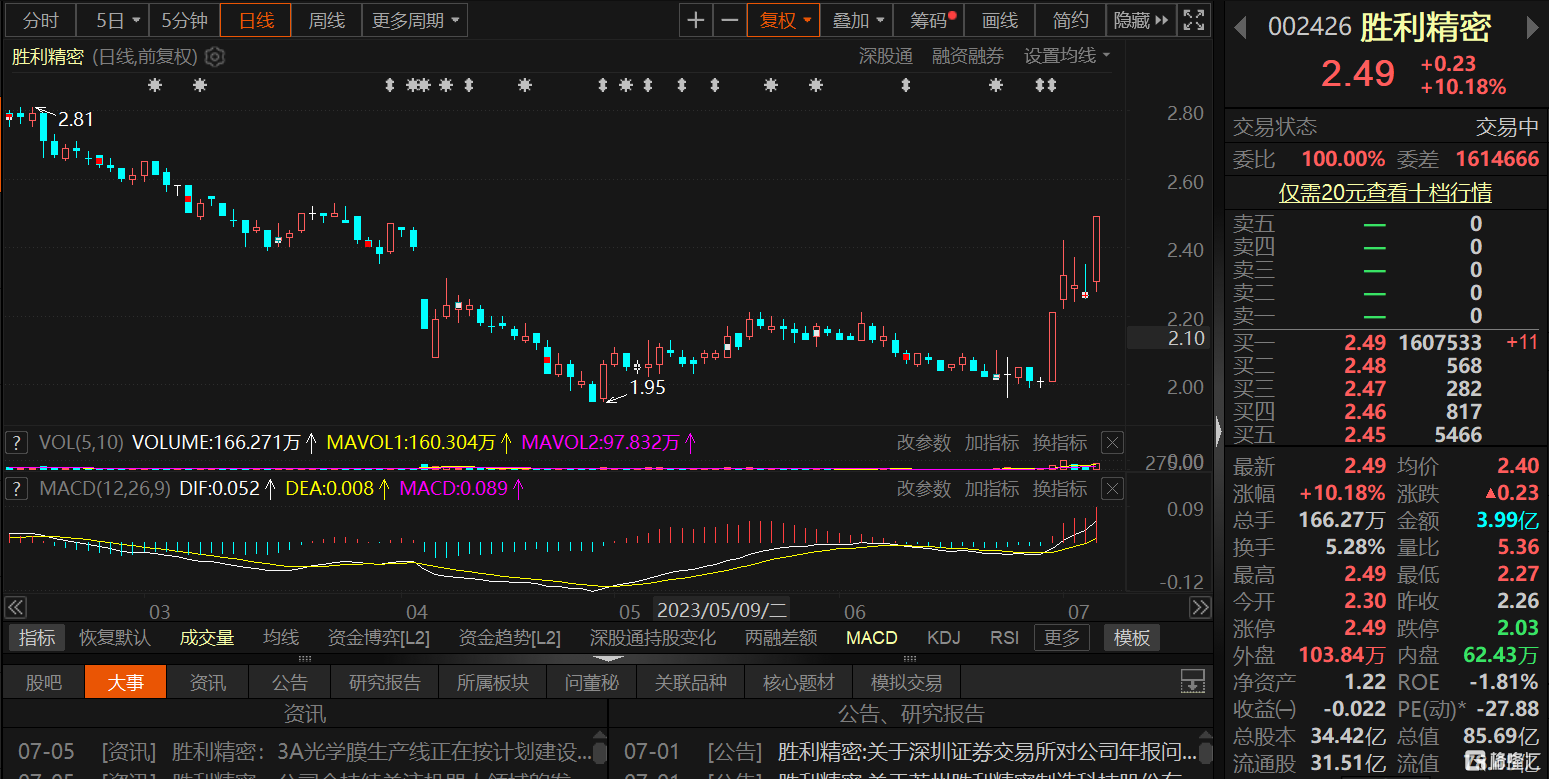Enable 成交量 indicator

pyautogui.click(x=207, y=637)
